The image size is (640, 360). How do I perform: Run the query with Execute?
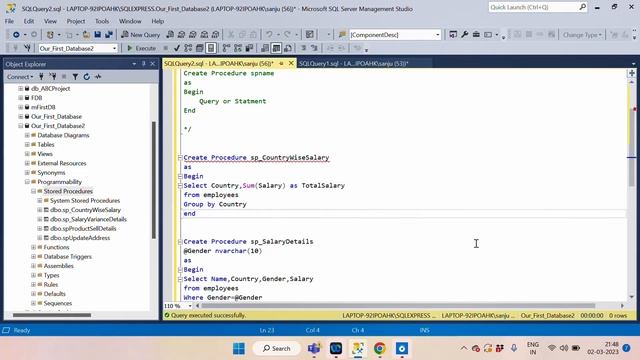(x=141, y=48)
